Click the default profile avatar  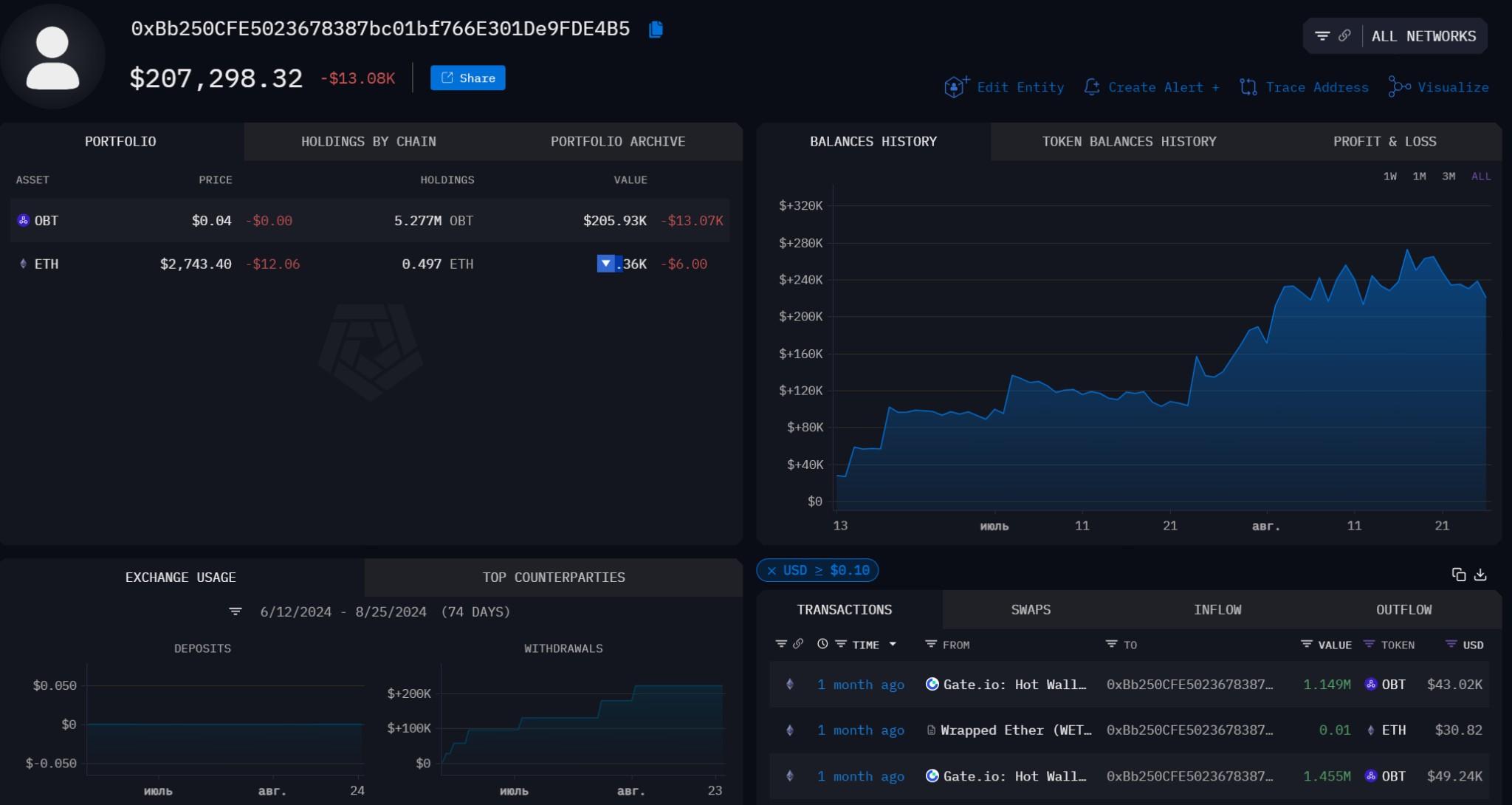(52, 58)
